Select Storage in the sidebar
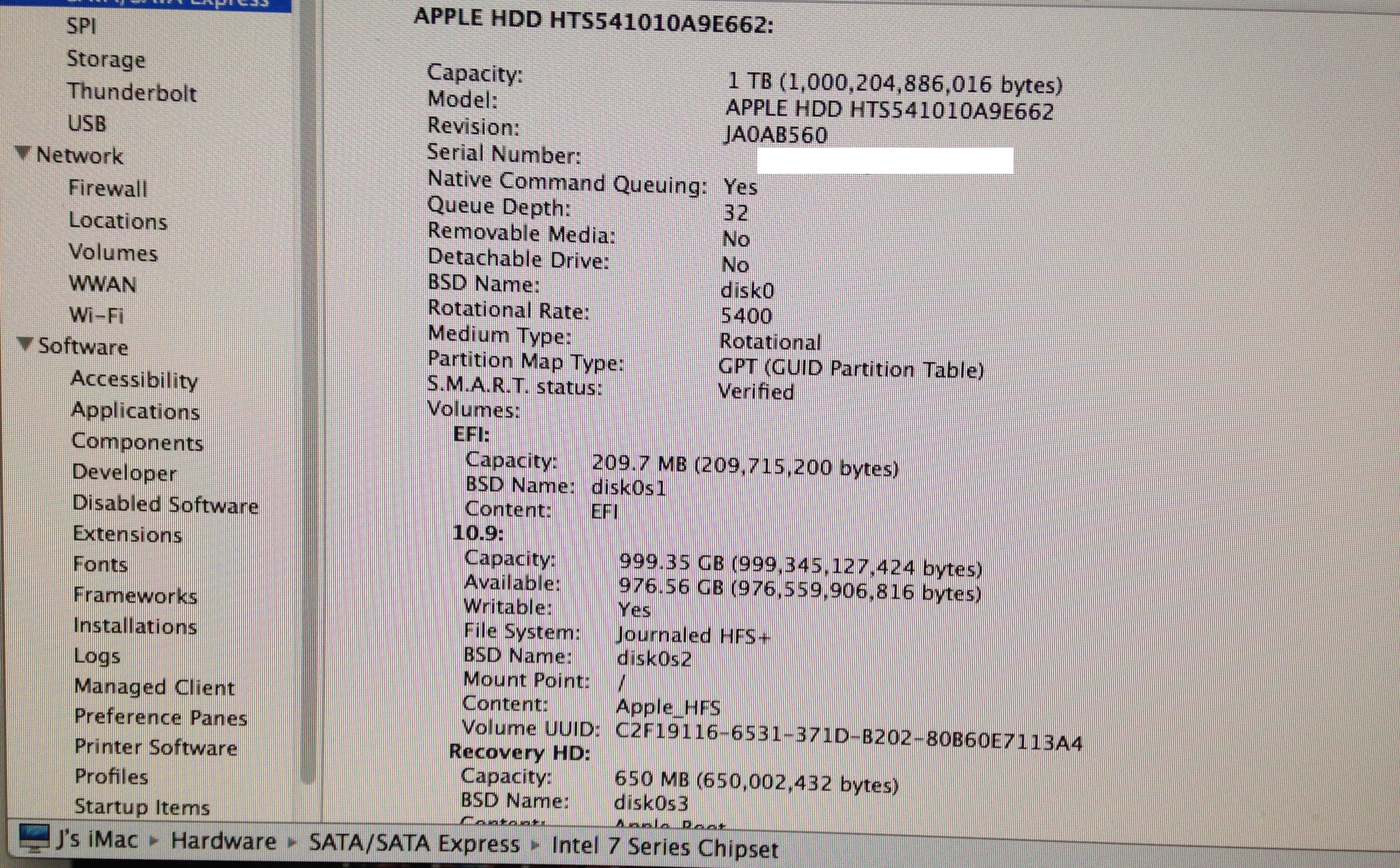The image size is (1400, 868). [x=106, y=59]
